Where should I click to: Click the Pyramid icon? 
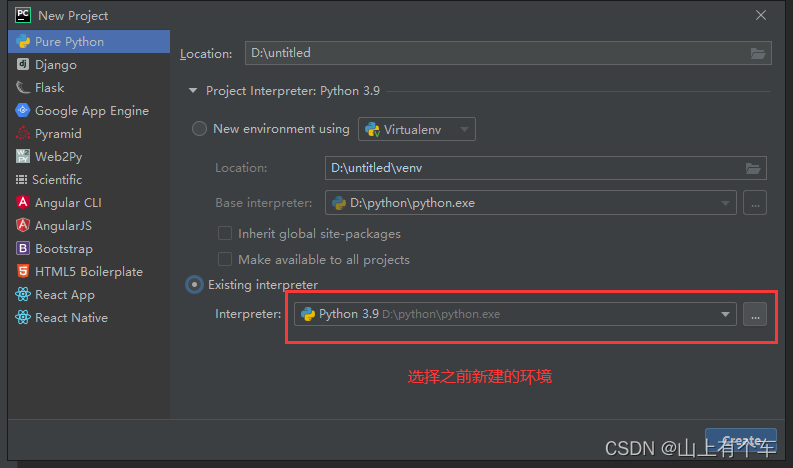23,133
